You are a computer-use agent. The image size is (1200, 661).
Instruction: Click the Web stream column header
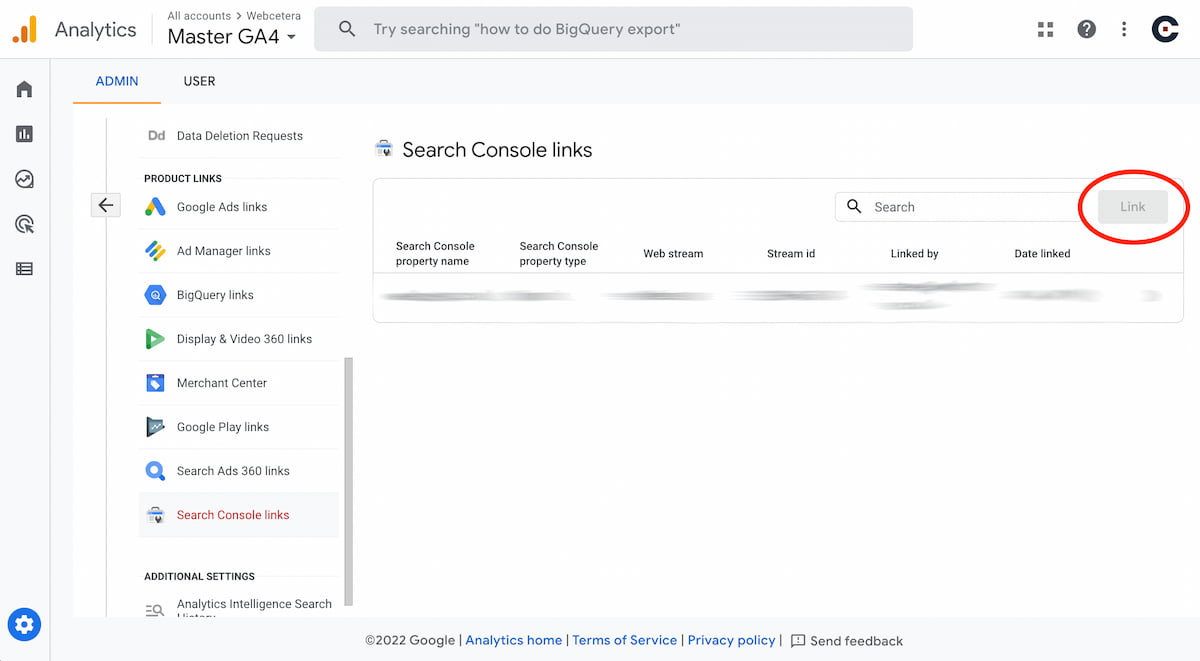click(x=673, y=254)
